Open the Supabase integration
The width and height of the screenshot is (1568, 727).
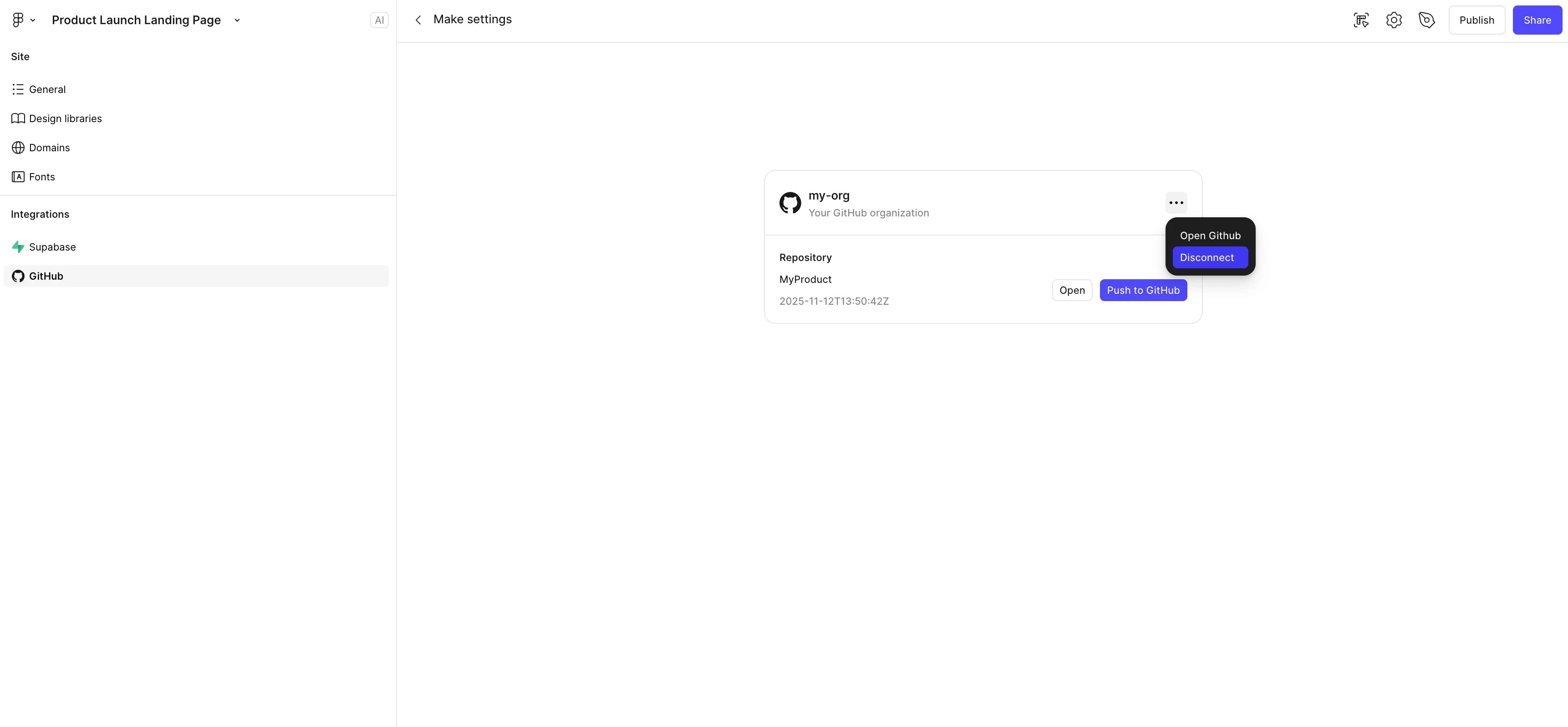(x=52, y=247)
